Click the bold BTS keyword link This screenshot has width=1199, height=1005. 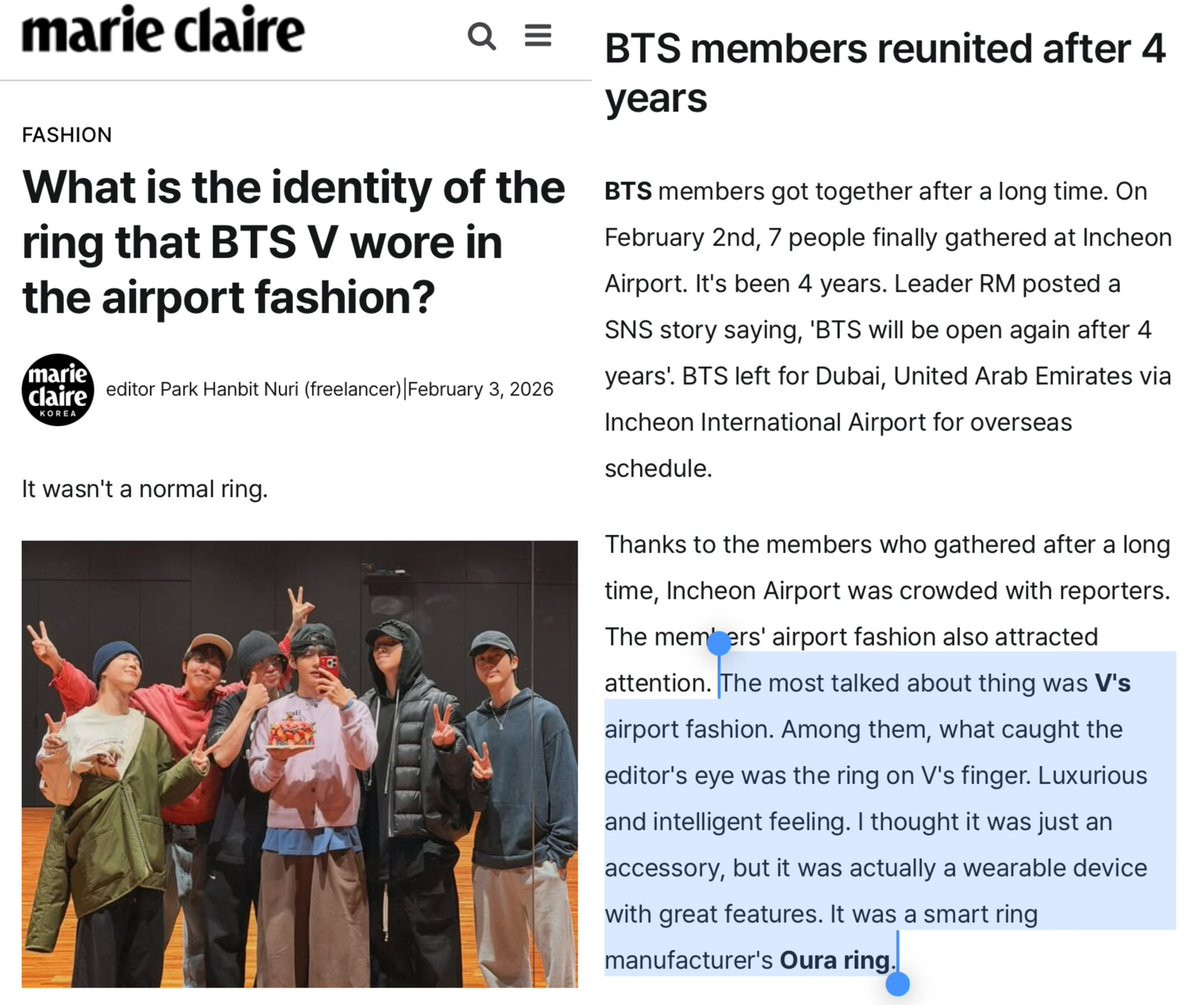tap(628, 191)
